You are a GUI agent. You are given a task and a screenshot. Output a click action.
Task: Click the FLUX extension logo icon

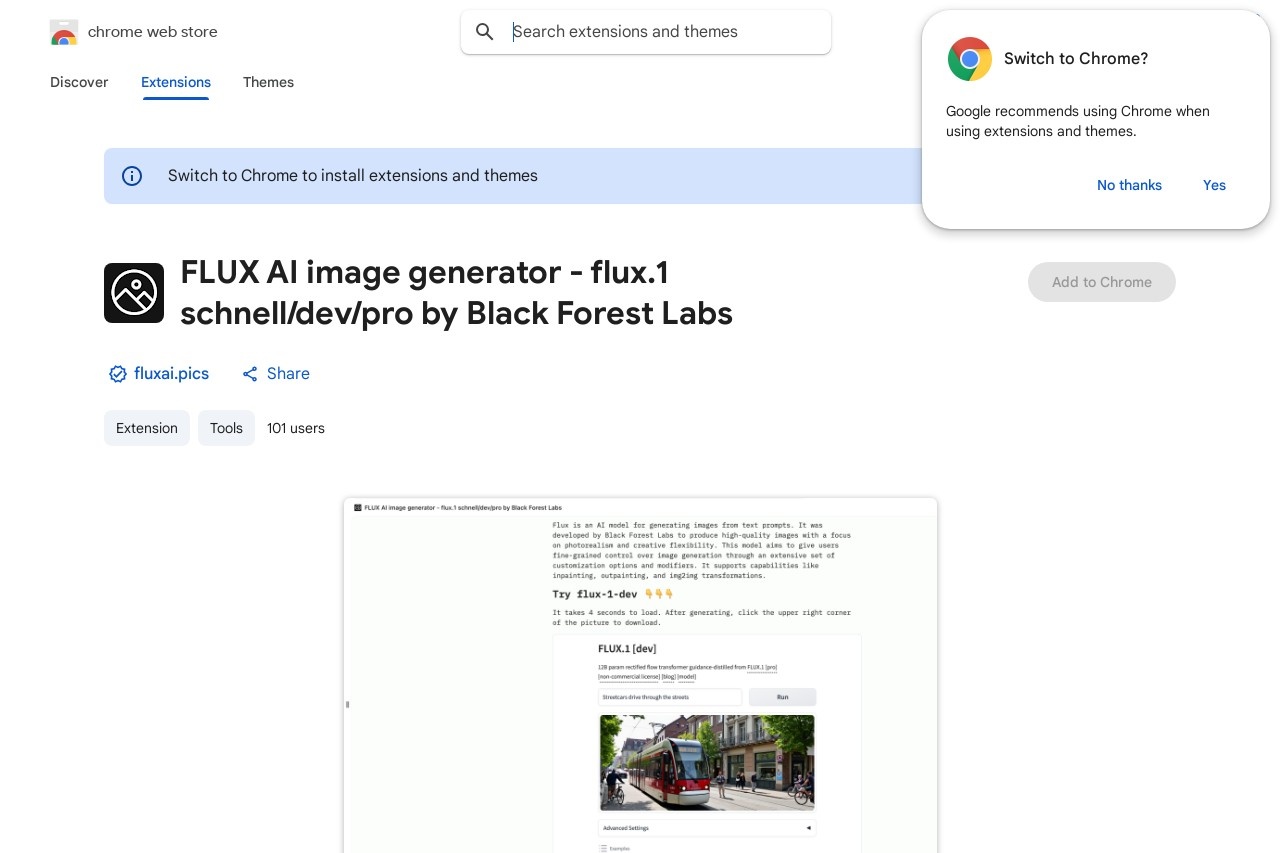click(134, 293)
